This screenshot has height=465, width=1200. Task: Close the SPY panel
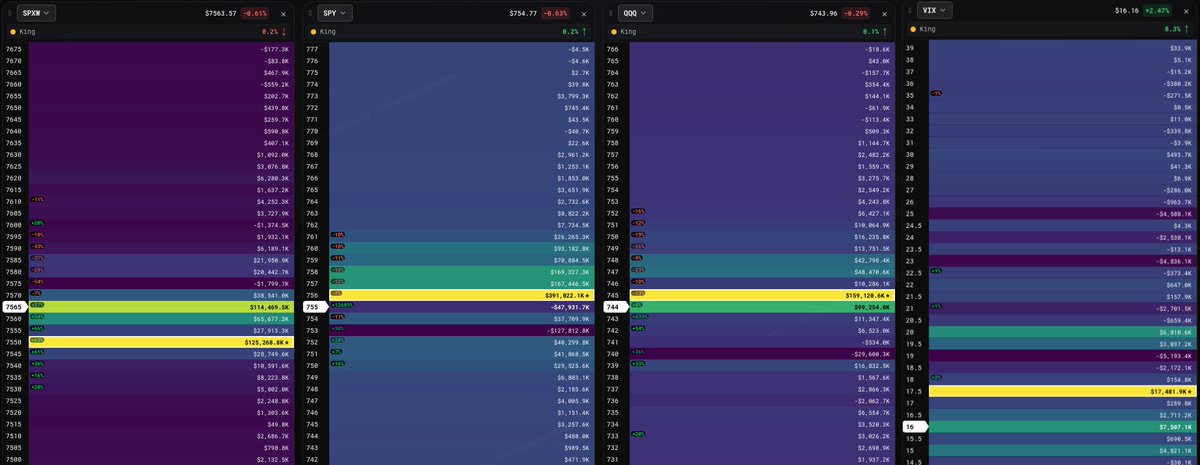tap(583, 14)
